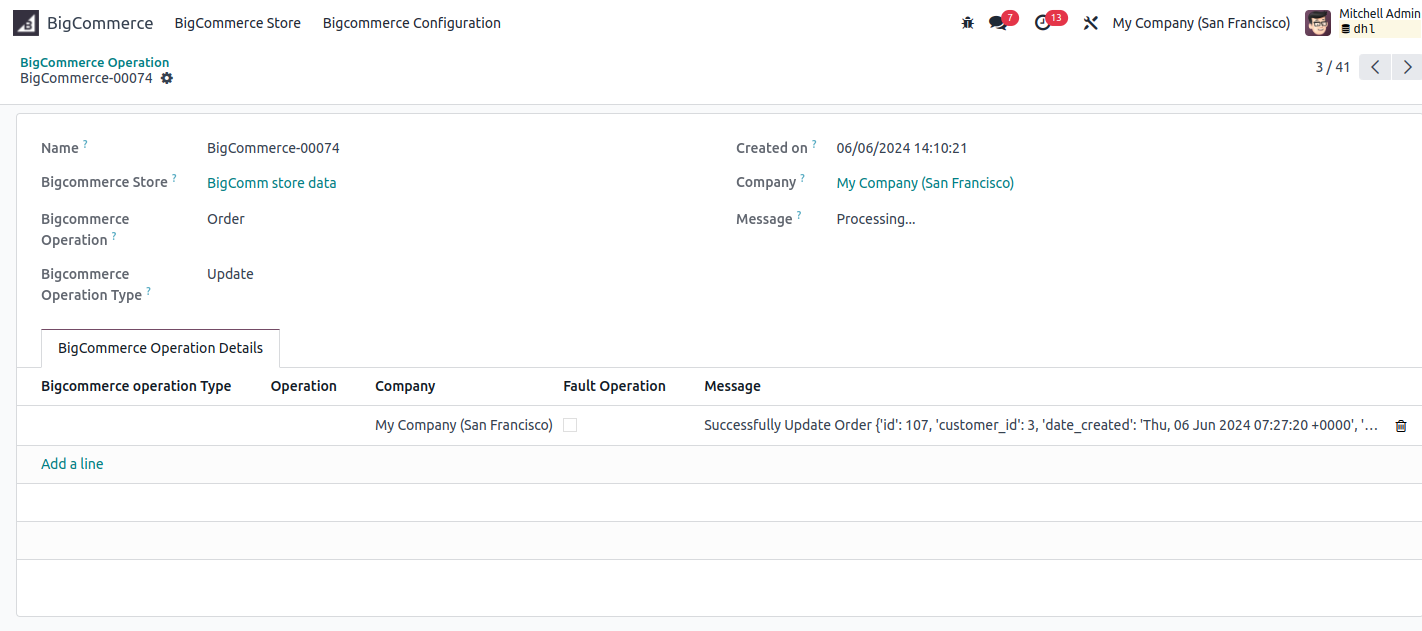Click the BigCommerce app title

[x=100, y=23]
